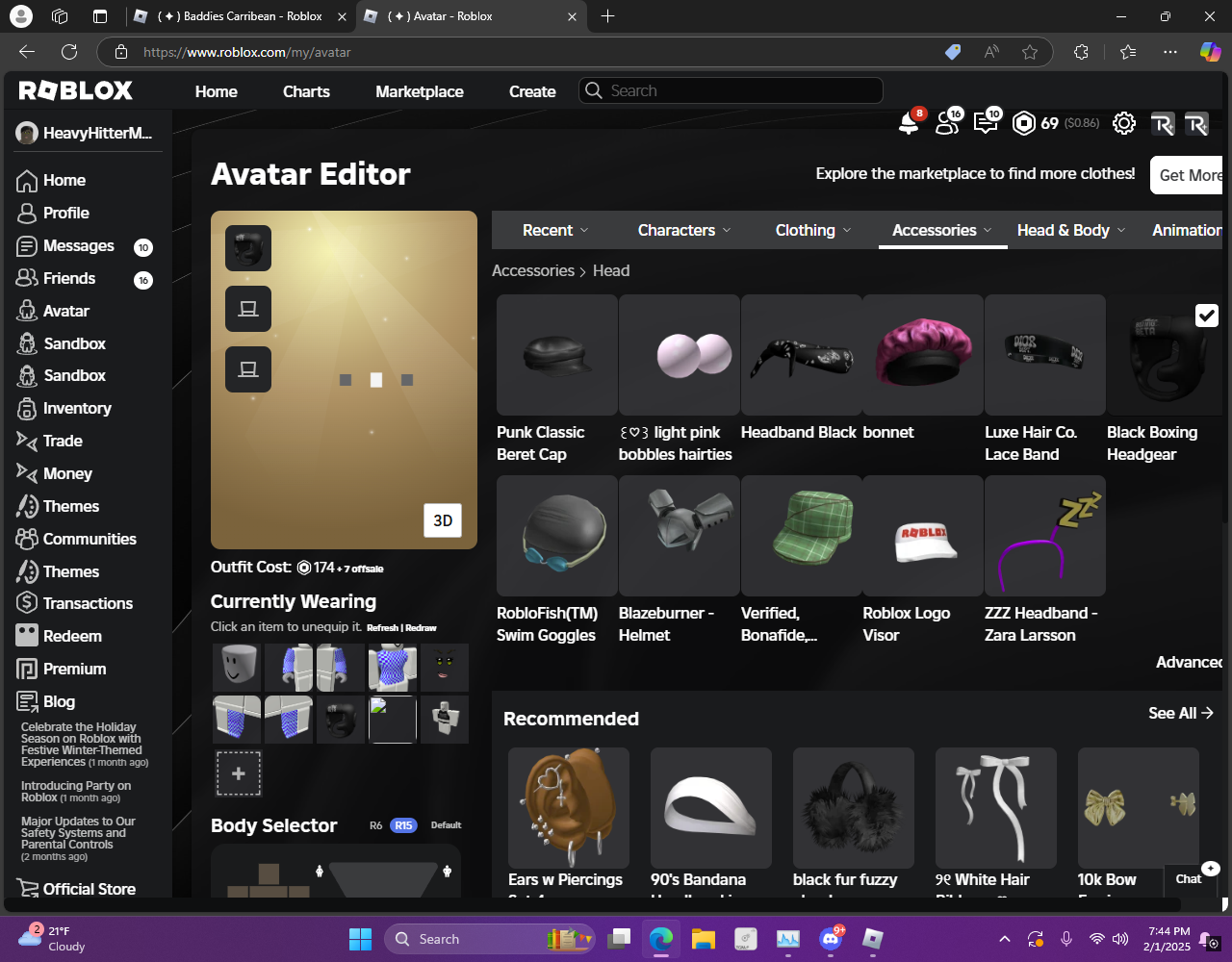The height and width of the screenshot is (962, 1232).
Task: Open the Introducing Party on Roblox blog post
Action: pyautogui.click(x=76, y=791)
